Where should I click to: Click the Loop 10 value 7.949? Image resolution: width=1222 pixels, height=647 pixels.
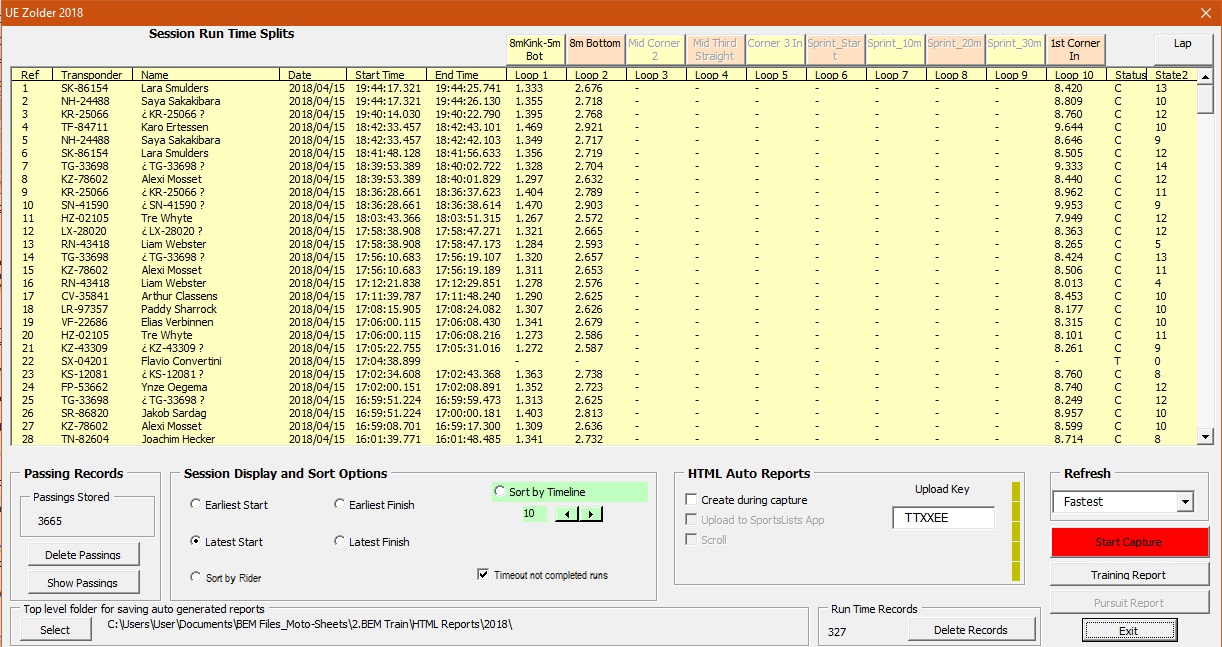(1068, 218)
